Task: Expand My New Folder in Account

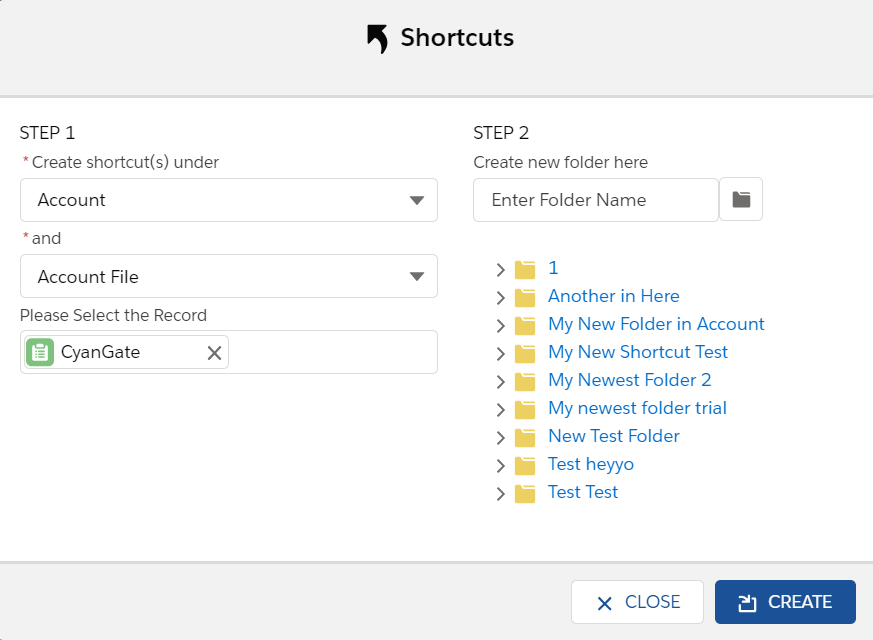Action: [500, 325]
